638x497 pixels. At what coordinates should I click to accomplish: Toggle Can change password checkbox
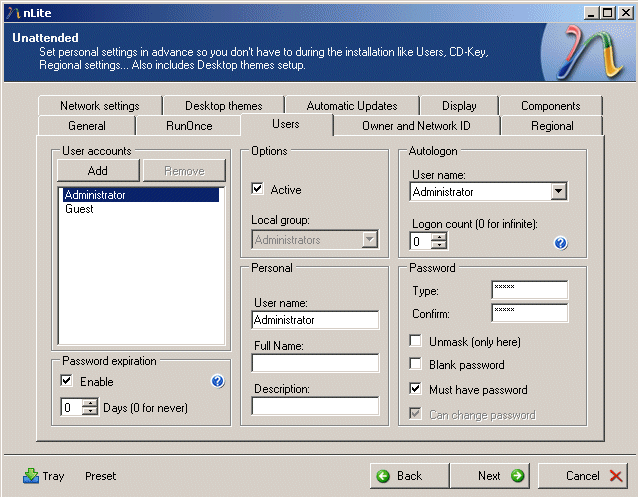pos(415,414)
